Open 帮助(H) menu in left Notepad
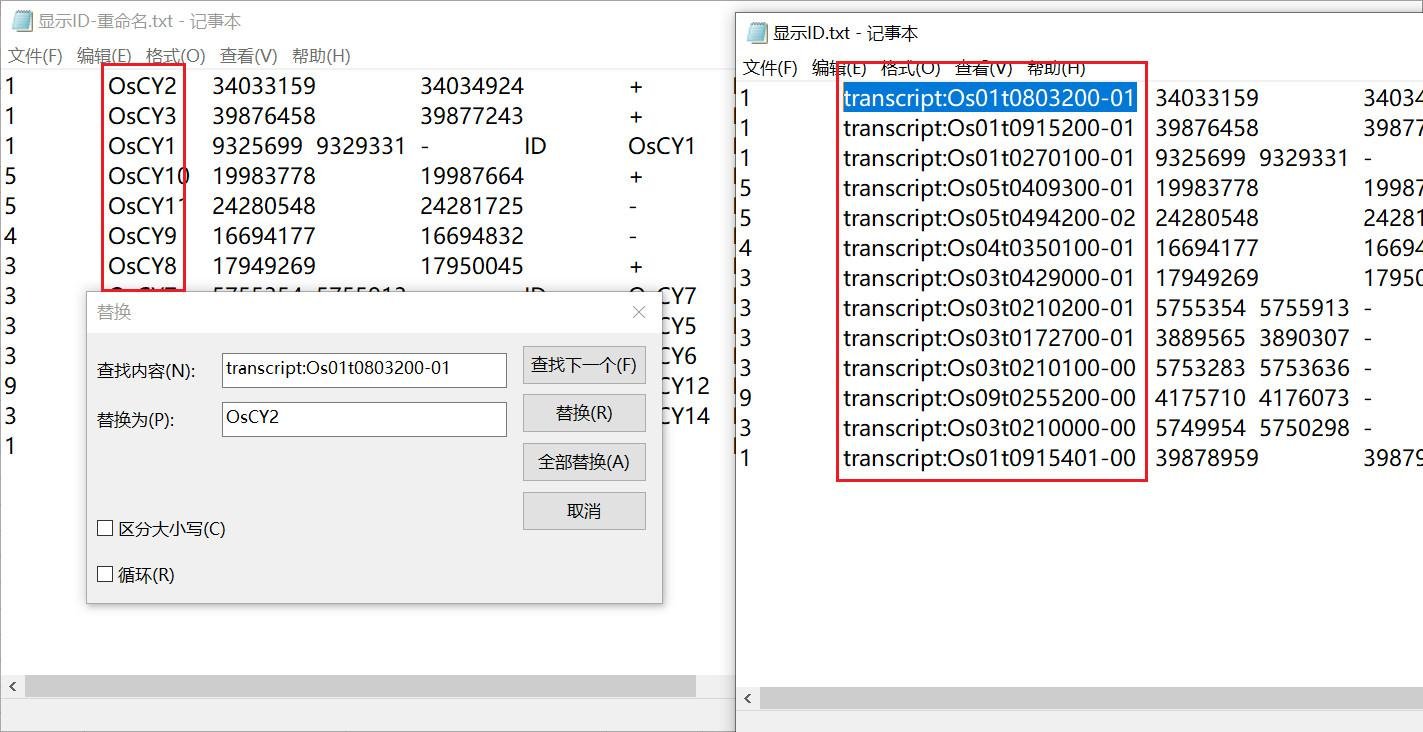The height and width of the screenshot is (732, 1423). point(321,56)
